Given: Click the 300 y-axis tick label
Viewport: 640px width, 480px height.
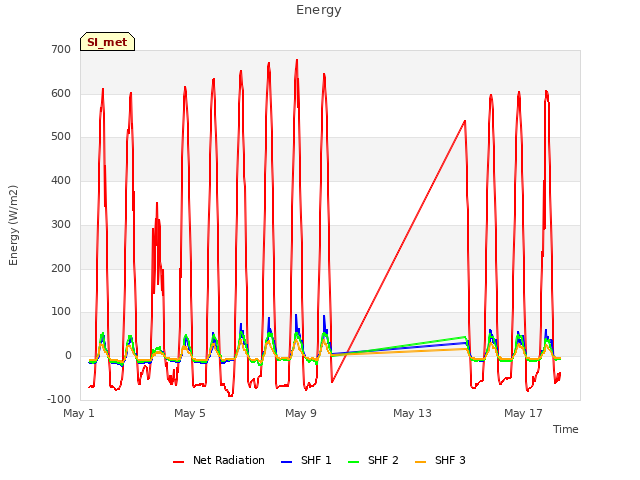Looking at the screenshot, I should click(61, 224).
